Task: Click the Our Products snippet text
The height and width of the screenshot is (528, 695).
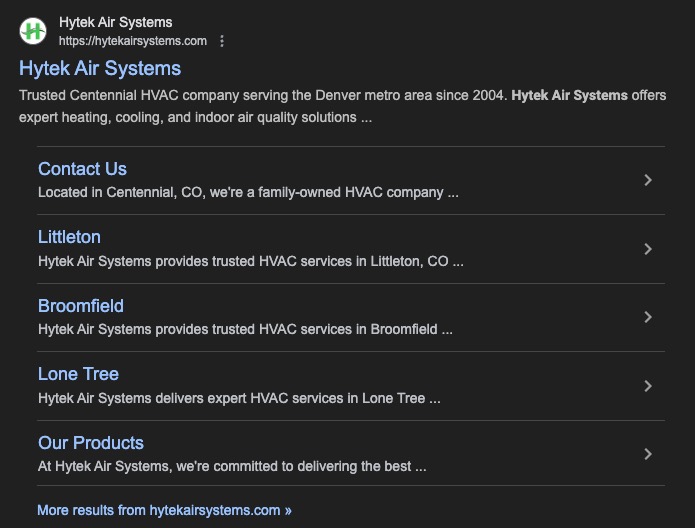Action: tap(232, 466)
